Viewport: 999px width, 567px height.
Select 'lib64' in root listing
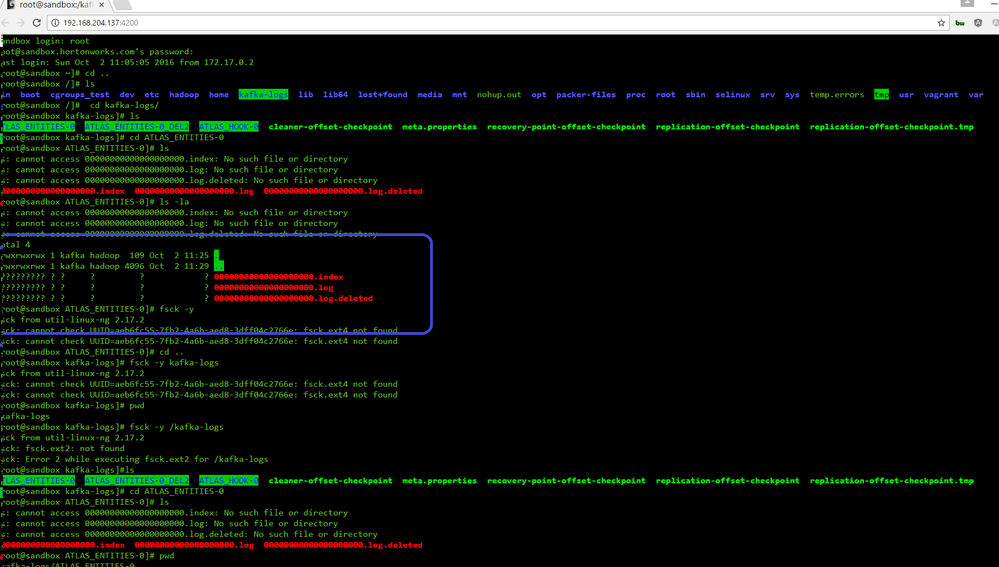[335, 94]
